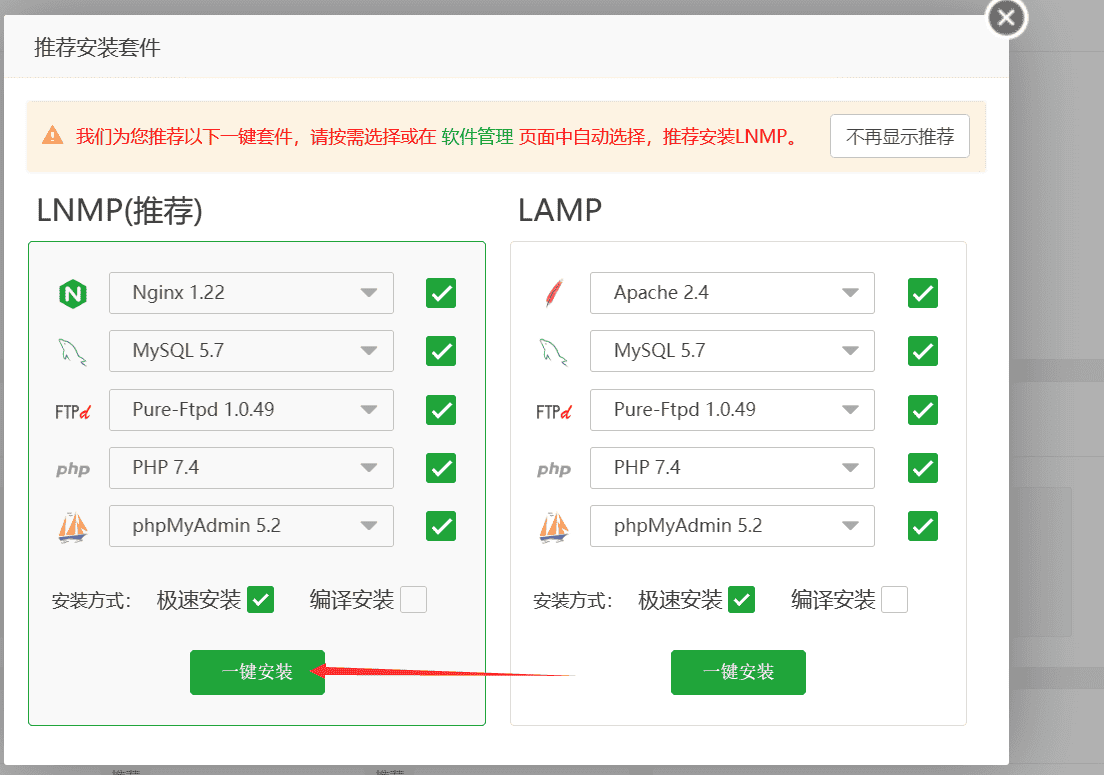Click the php logo icon in LNMP
The height and width of the screenshot is (775, 1104).
(x=73, y=469)
